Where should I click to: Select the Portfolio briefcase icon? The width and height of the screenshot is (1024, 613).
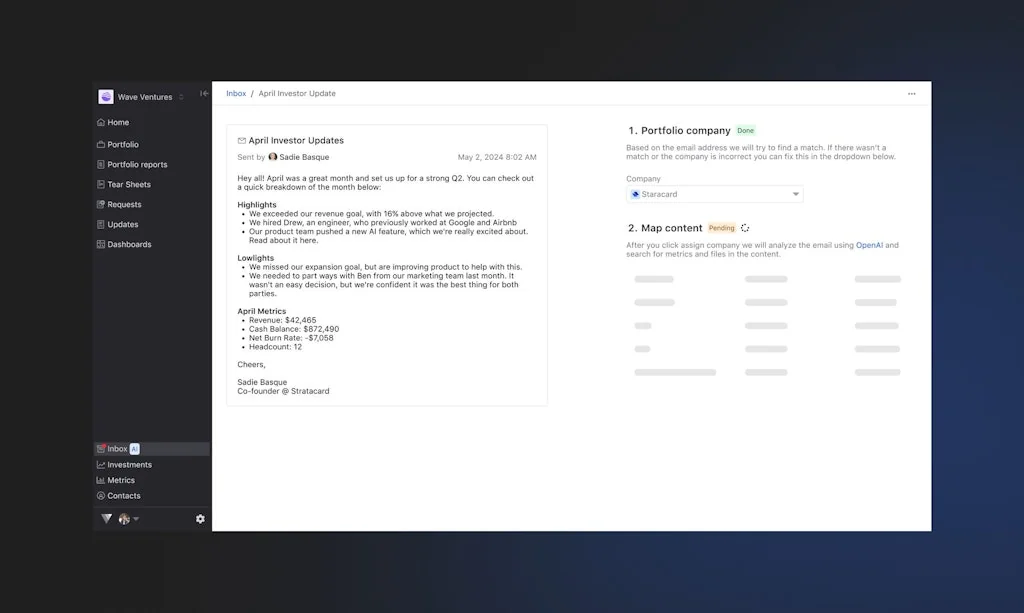pyautogui.click(x=103, y=144)
